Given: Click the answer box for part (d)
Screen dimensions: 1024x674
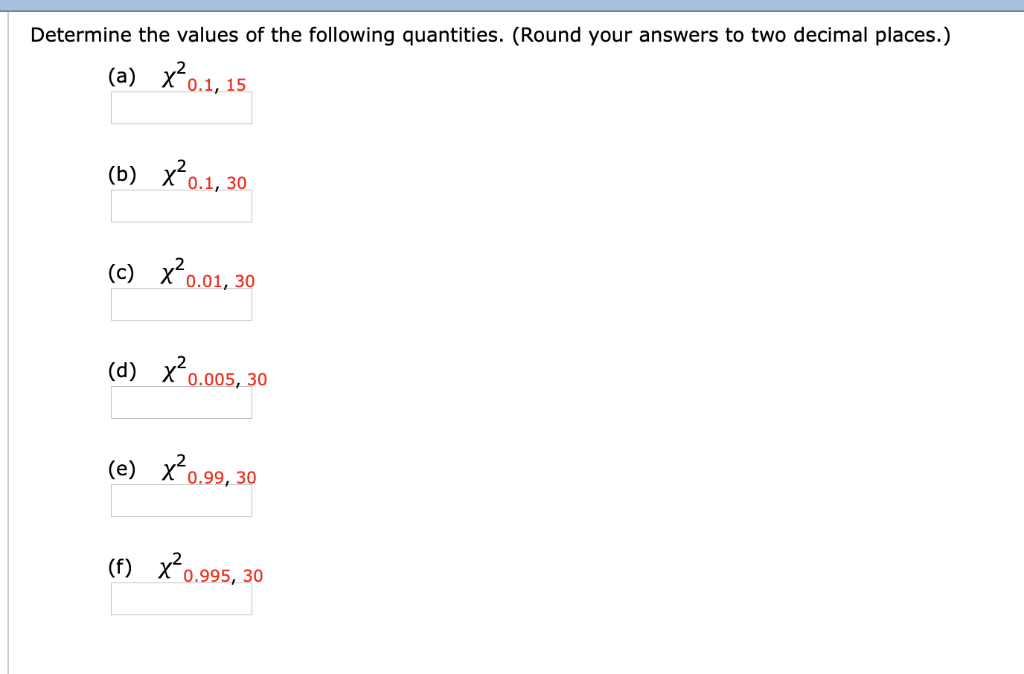Looking at the screenshot, I should click(x=181, y=403).
